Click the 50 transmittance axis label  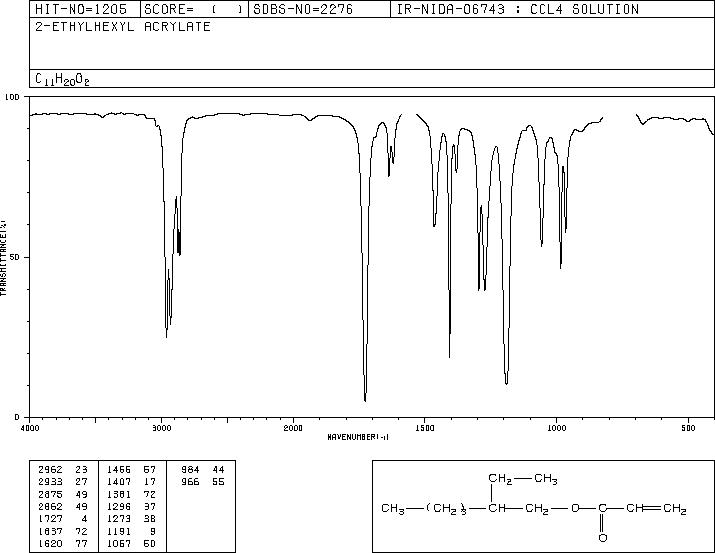pyautogui.click(x=15, y=257)
